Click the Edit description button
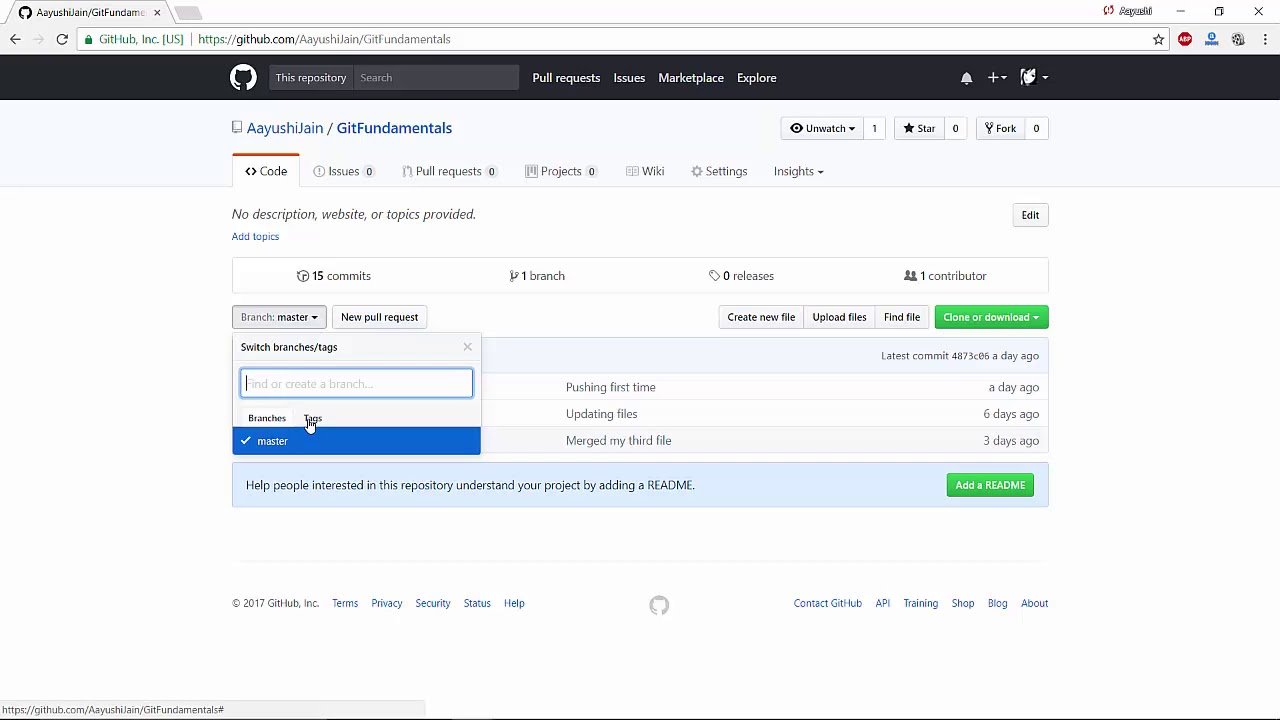Viewport: 1280px width, 720px height. pos(1030,215)
